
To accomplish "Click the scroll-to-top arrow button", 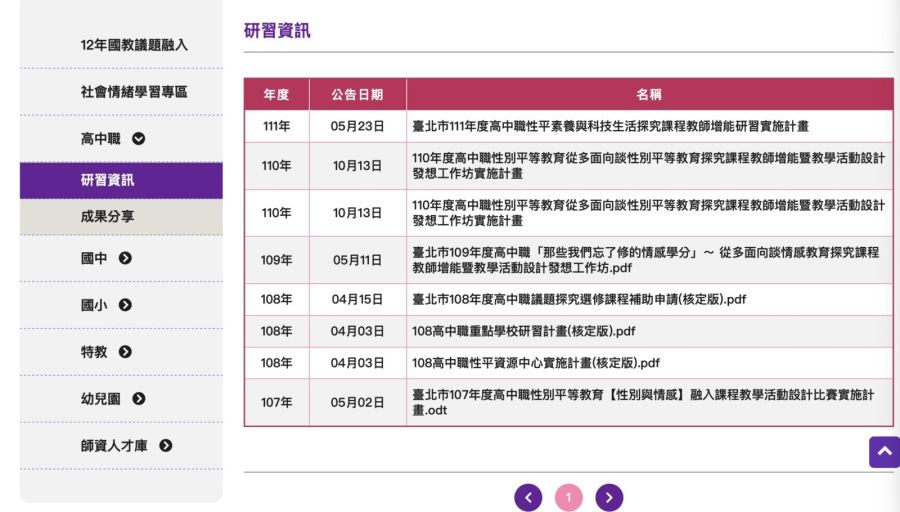I will pyautogui.click(x=885, y=452).
